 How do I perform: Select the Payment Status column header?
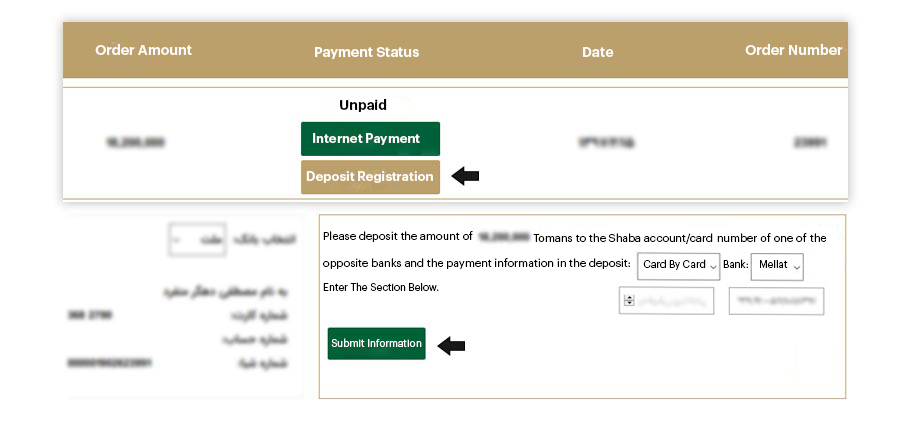(x=366, y=52)
